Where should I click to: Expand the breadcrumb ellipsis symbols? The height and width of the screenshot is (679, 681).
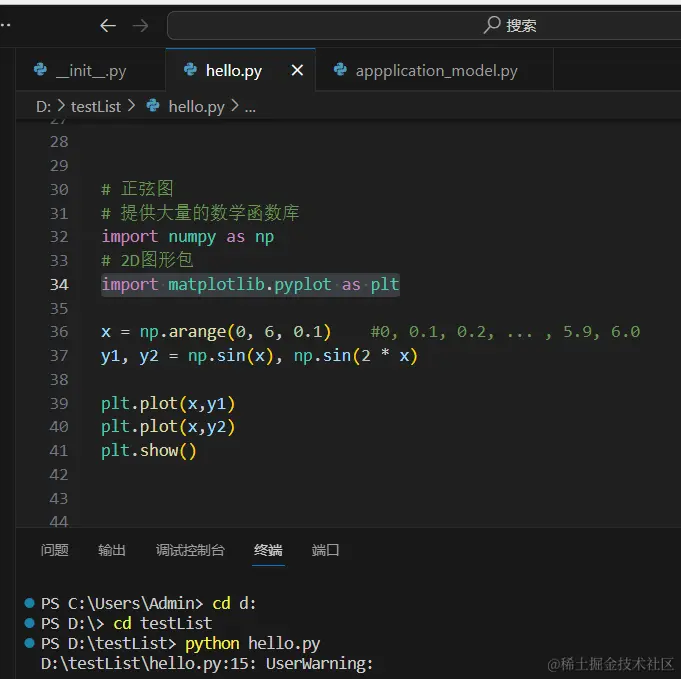(250, 107)
